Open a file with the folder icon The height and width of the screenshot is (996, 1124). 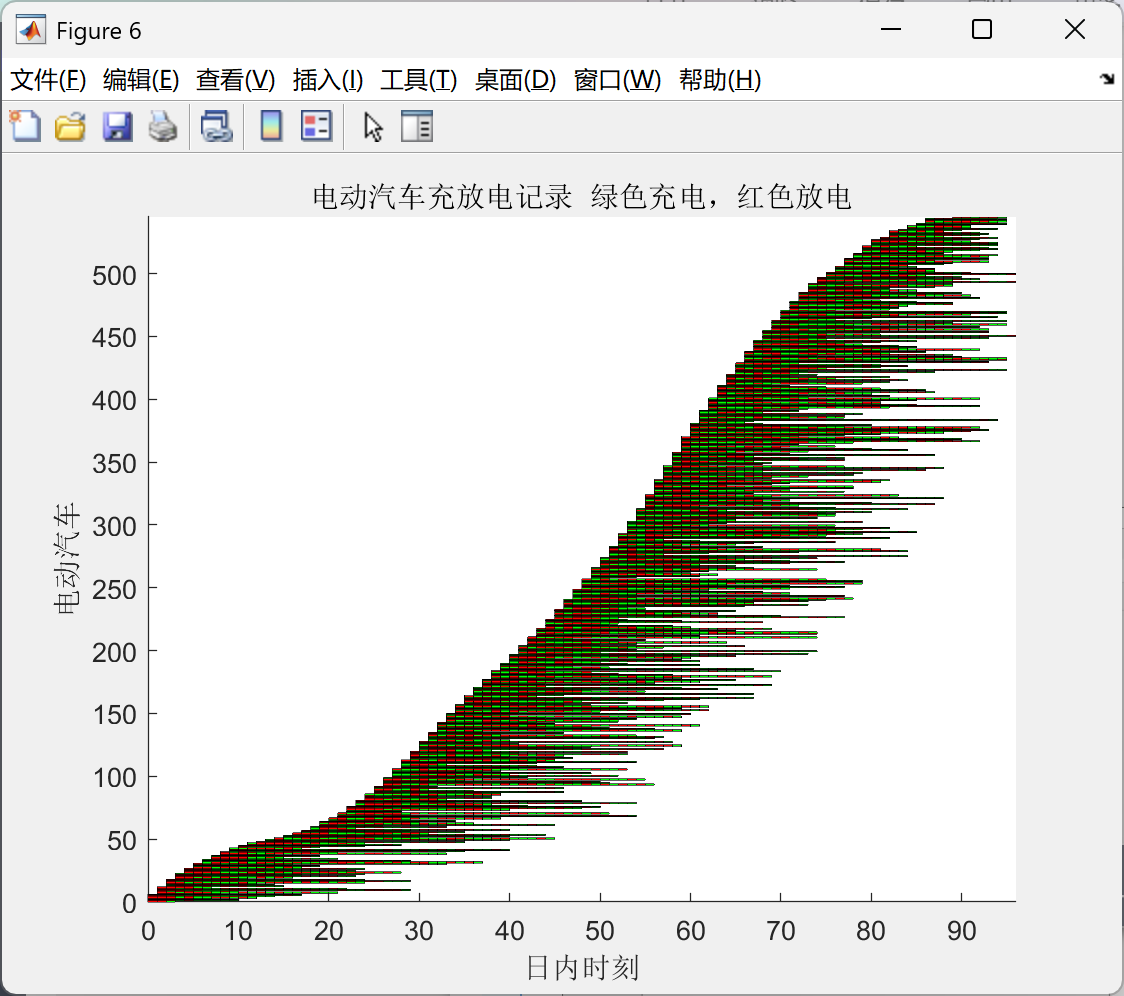tap(70, 127)
